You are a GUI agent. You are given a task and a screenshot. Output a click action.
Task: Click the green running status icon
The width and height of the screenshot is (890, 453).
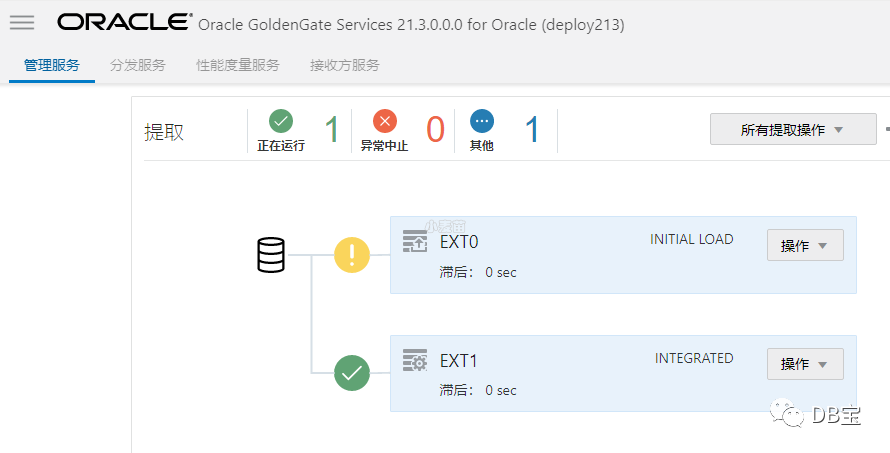[281, 121]
